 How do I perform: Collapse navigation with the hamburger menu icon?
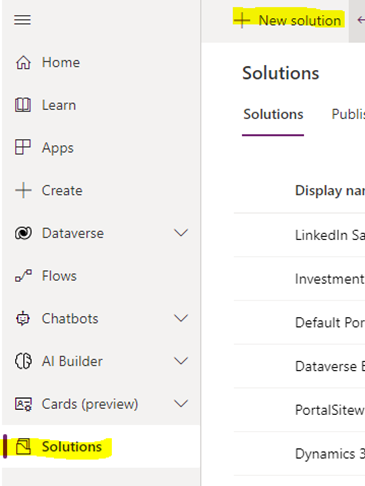(22, 20)
